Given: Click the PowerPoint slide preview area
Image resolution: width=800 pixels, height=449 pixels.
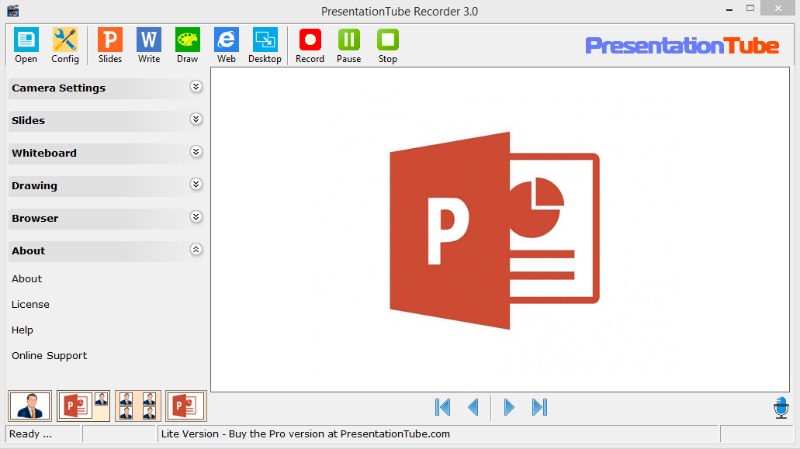Looking at the screenshot, I should coord(500,230).
